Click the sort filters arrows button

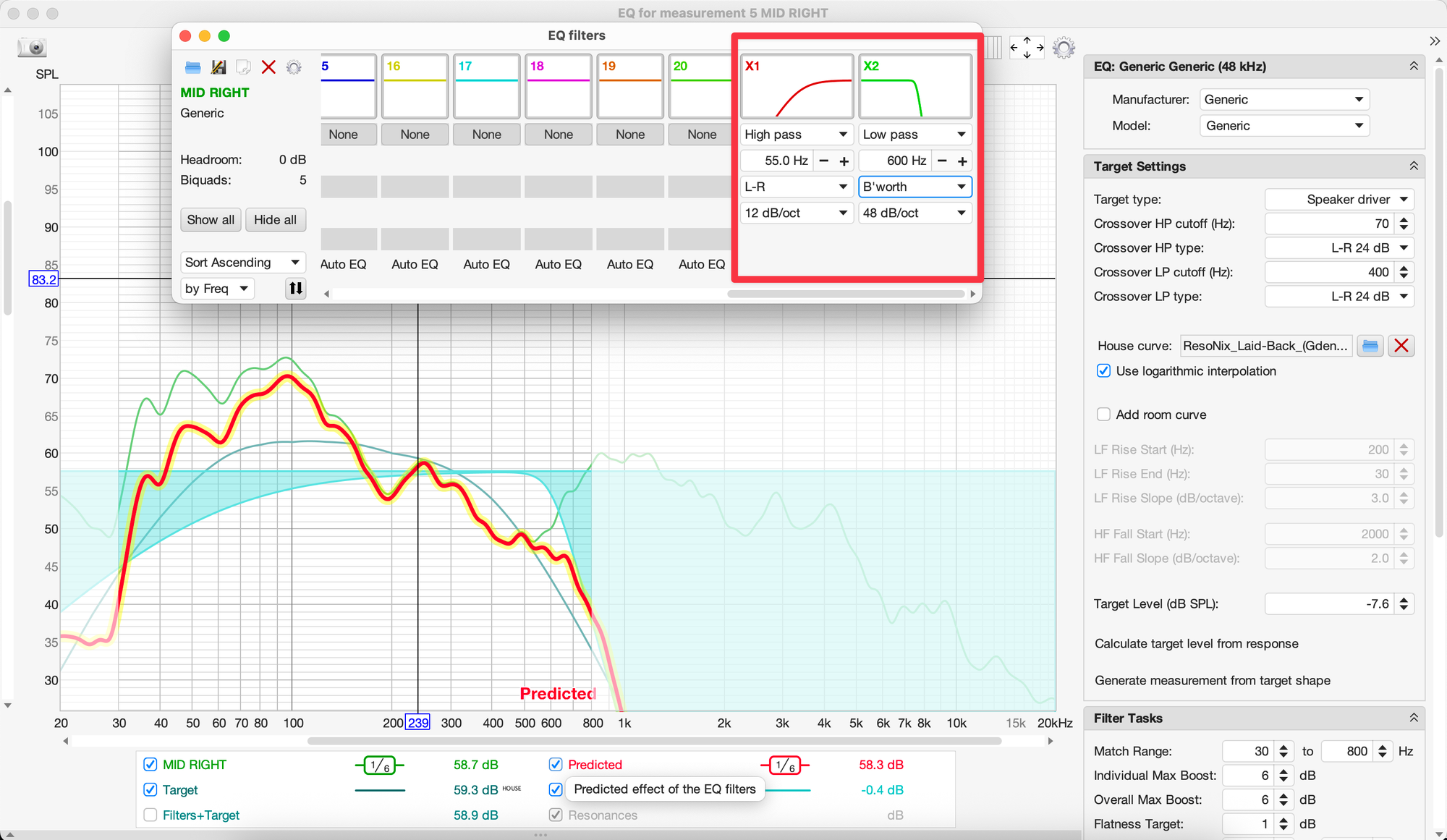[296, 289]
